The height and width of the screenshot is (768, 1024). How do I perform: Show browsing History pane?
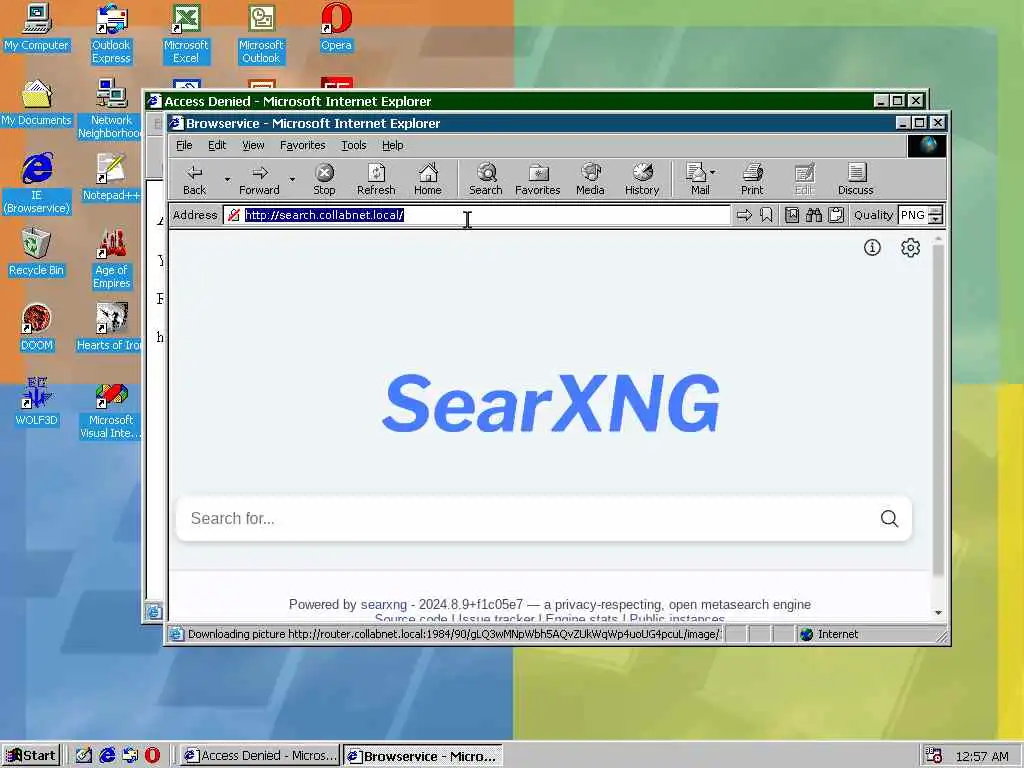tap(642, 179)
